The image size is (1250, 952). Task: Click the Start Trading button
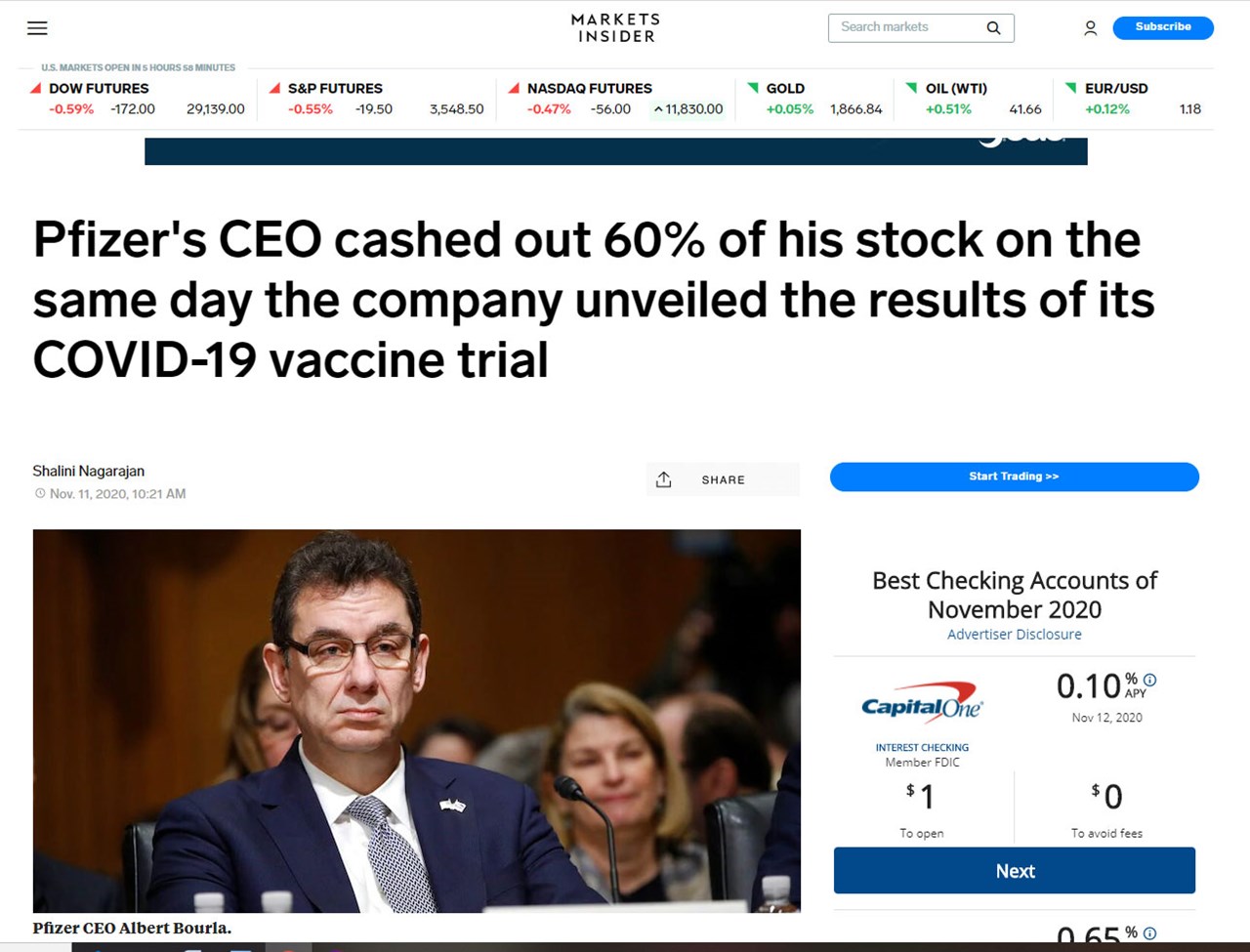(x=1014, y=476)
